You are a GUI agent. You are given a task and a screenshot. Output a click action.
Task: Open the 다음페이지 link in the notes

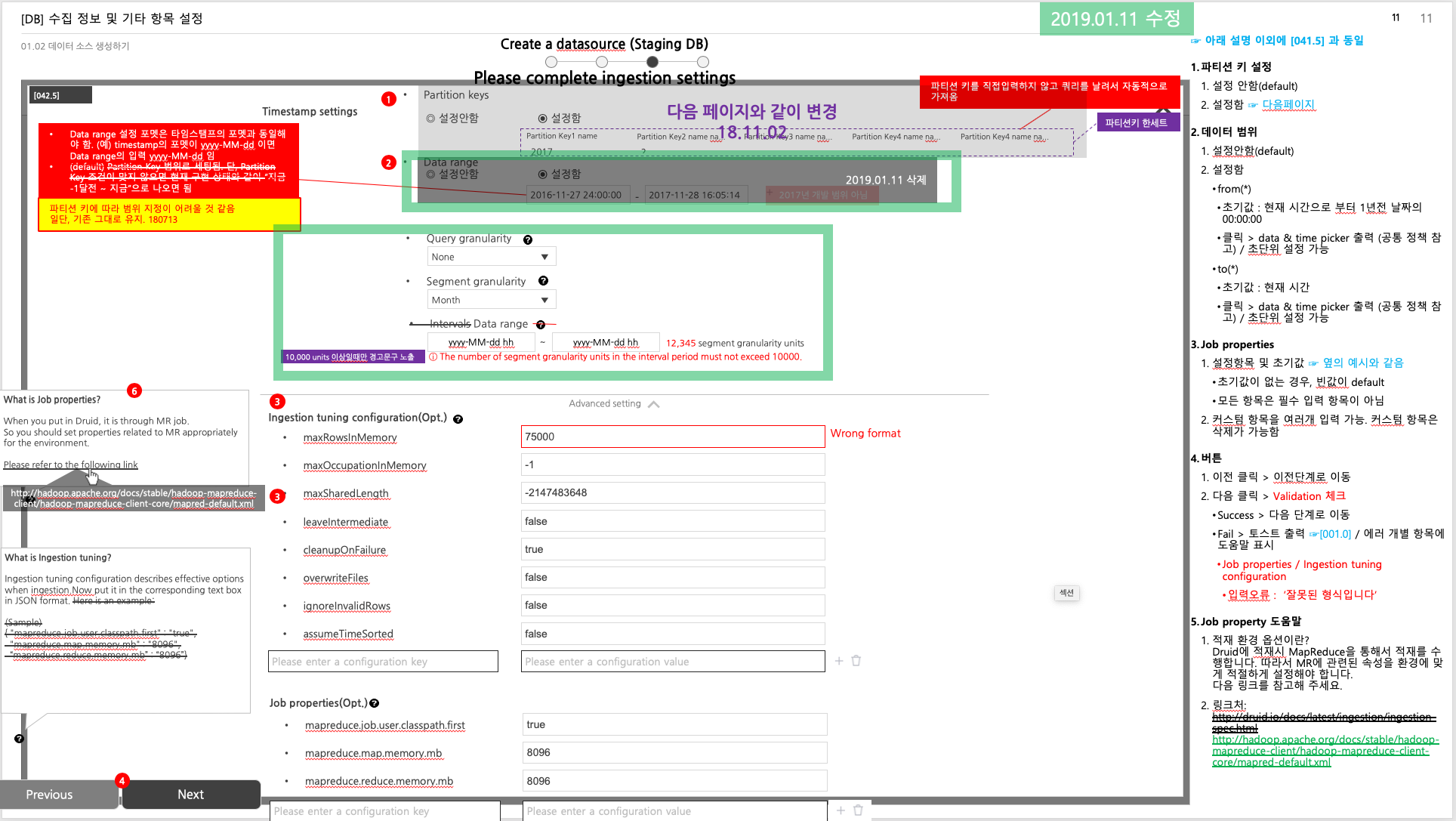click(x=1288, y=105)
